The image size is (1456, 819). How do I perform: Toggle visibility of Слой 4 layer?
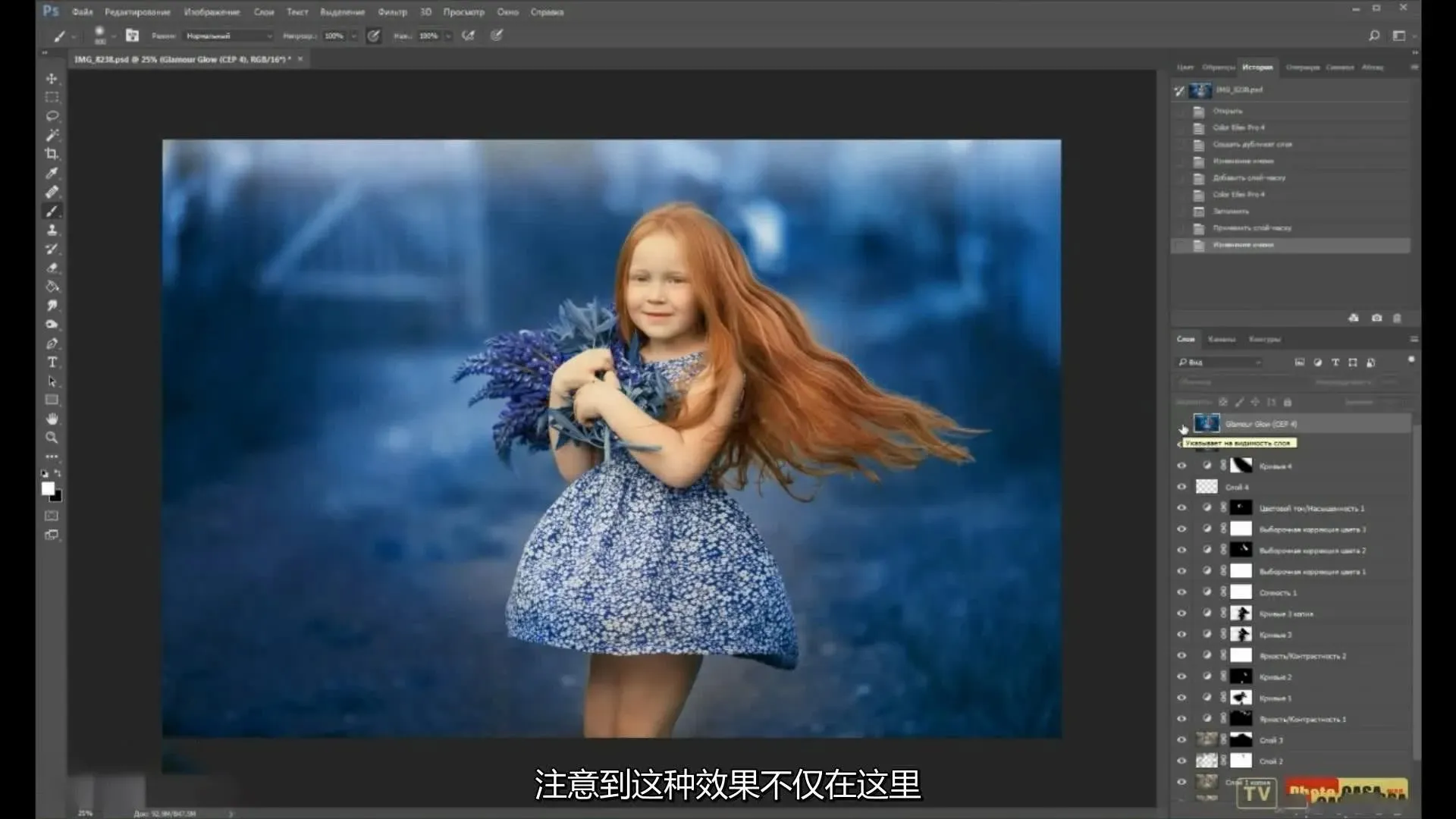point(1181,487)
